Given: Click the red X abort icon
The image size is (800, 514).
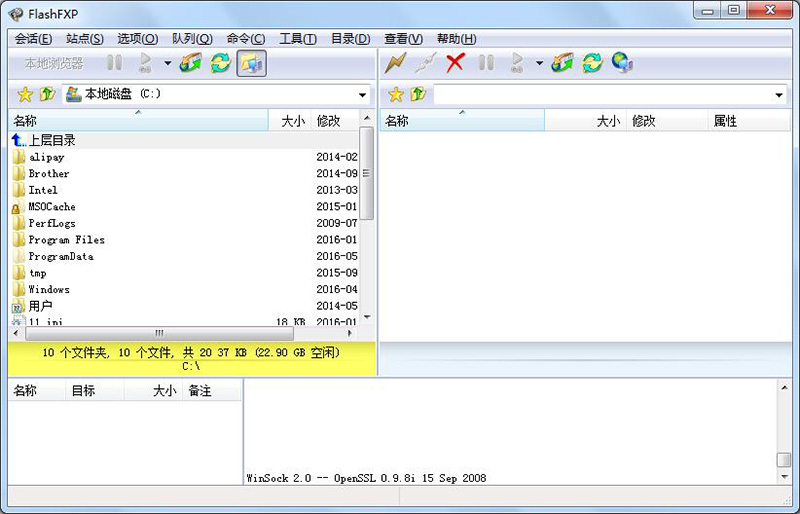Looking at the screenshot, I should coord(455,63).
